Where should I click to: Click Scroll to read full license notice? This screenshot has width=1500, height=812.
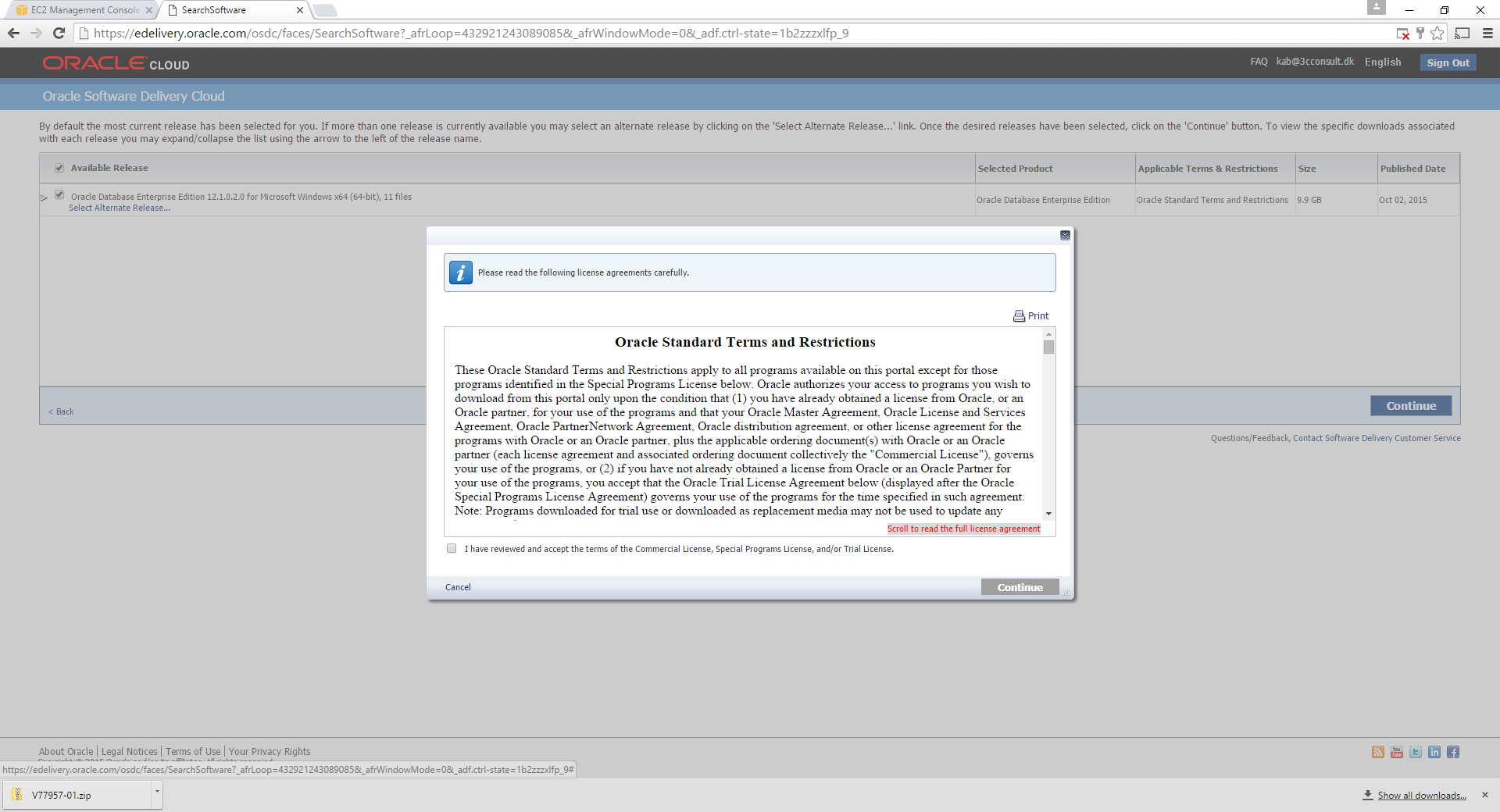[963, 529]
